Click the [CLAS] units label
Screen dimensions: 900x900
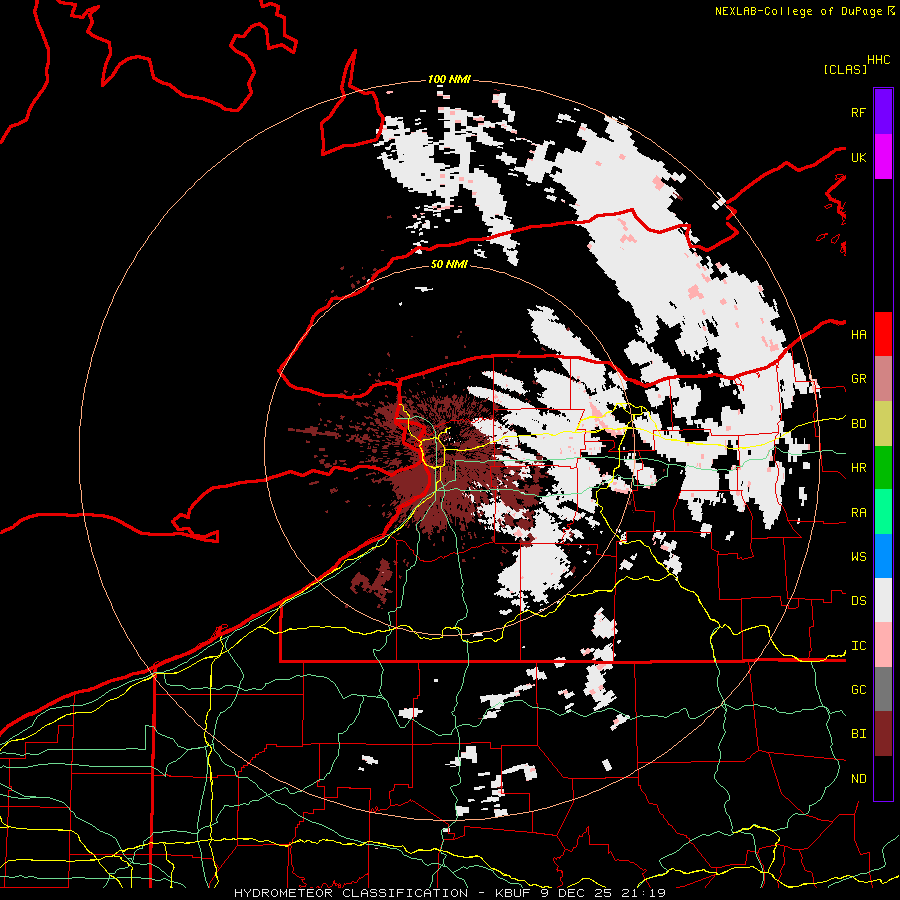pos(845,69)
